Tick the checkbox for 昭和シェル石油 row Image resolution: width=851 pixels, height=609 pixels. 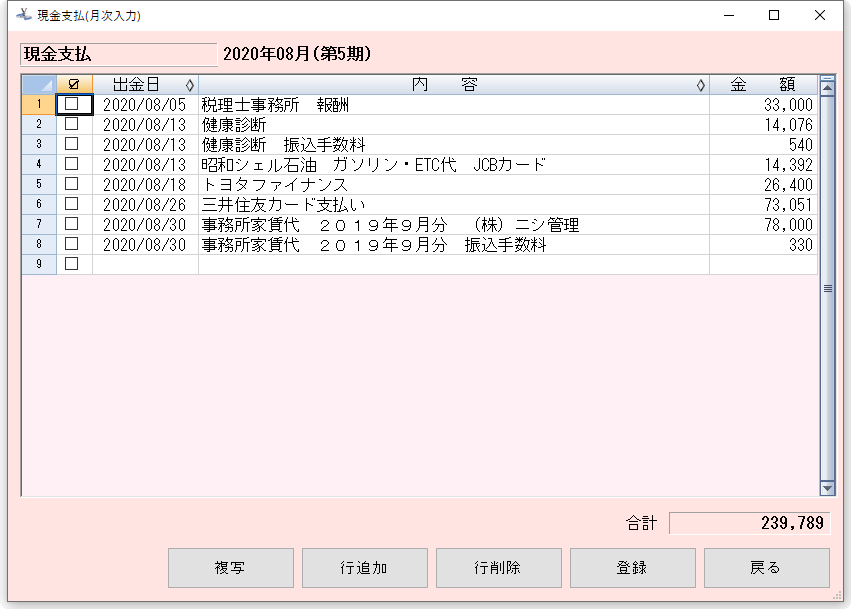click(x=72, y=164)
